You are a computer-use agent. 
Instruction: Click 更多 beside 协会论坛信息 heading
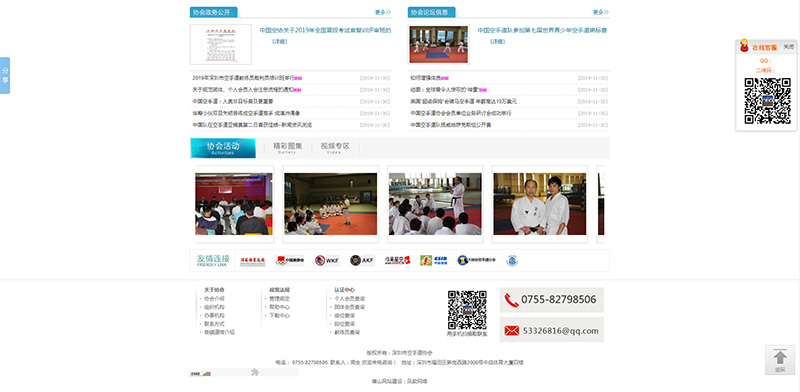pos(601,12)
